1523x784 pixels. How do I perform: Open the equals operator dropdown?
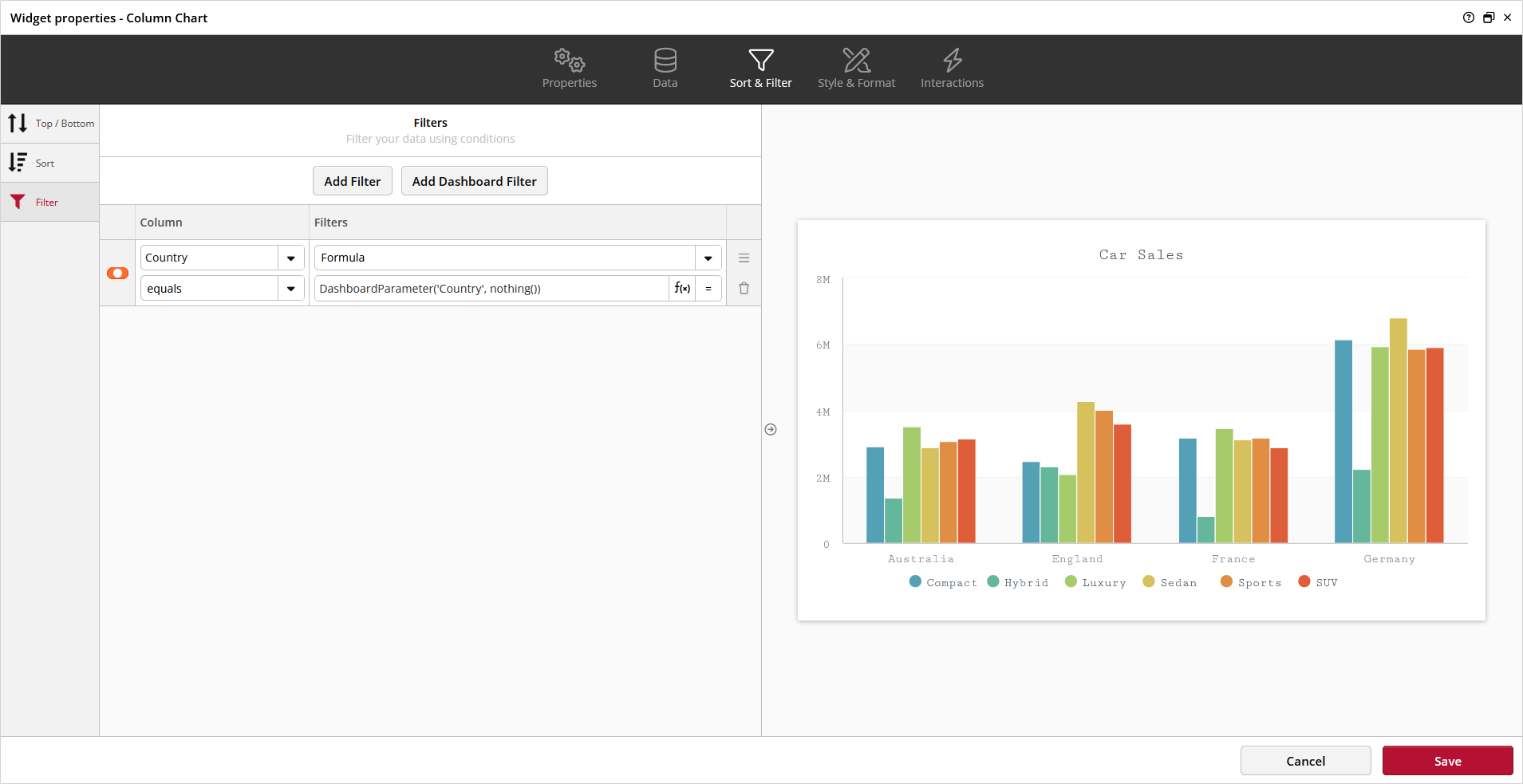(x=291, y=289)
